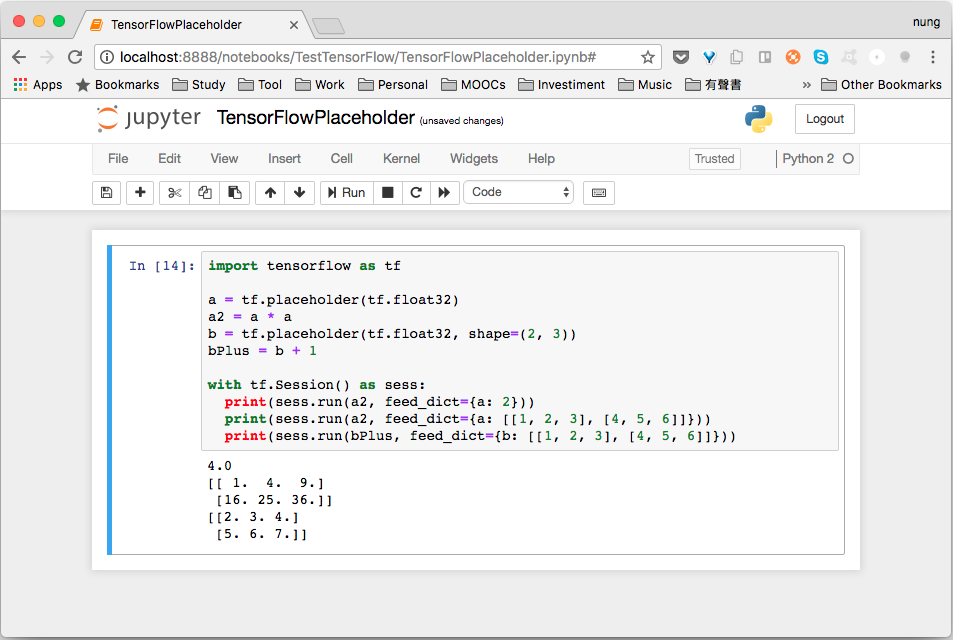Open the MOOCs bookmarks folder

tap(473, 84)
